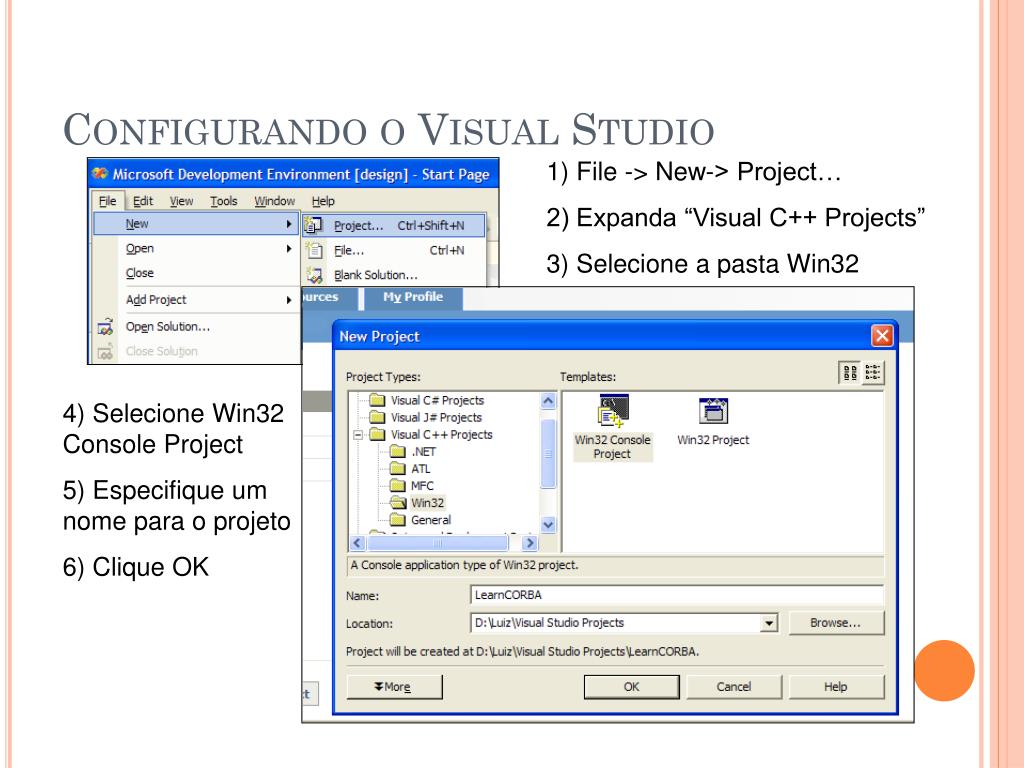Click the .NET folder icon
The height and width of the screenshot is (768, 1024).
pyautogui.click(x=397, y=451)
